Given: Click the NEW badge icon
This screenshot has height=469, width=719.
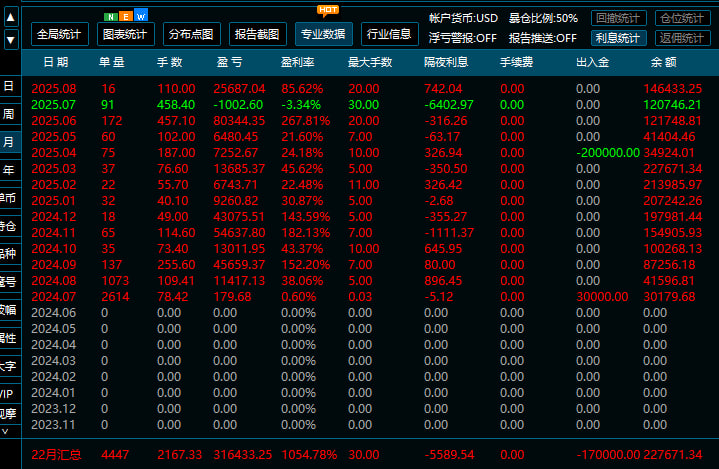Looking at the screenshot, I should point(126,17).
